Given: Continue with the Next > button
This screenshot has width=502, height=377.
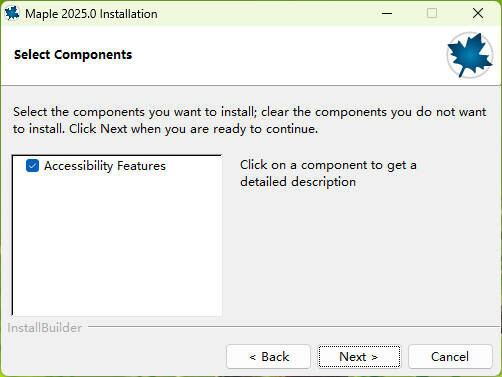Looking at the screenshot, I should pyautogui.click(x=359, y=357).
